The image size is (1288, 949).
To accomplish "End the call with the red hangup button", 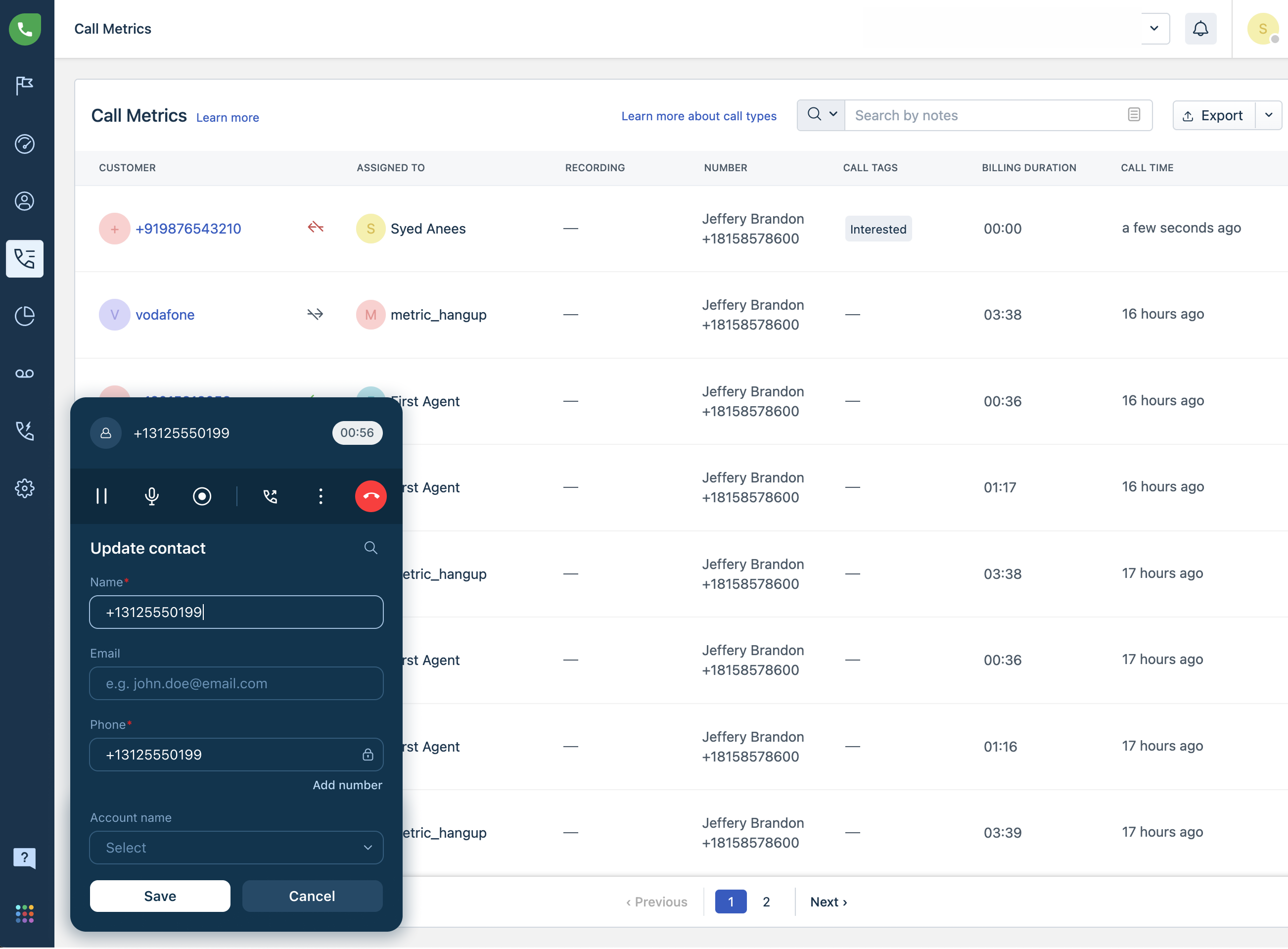I will 371,496.
